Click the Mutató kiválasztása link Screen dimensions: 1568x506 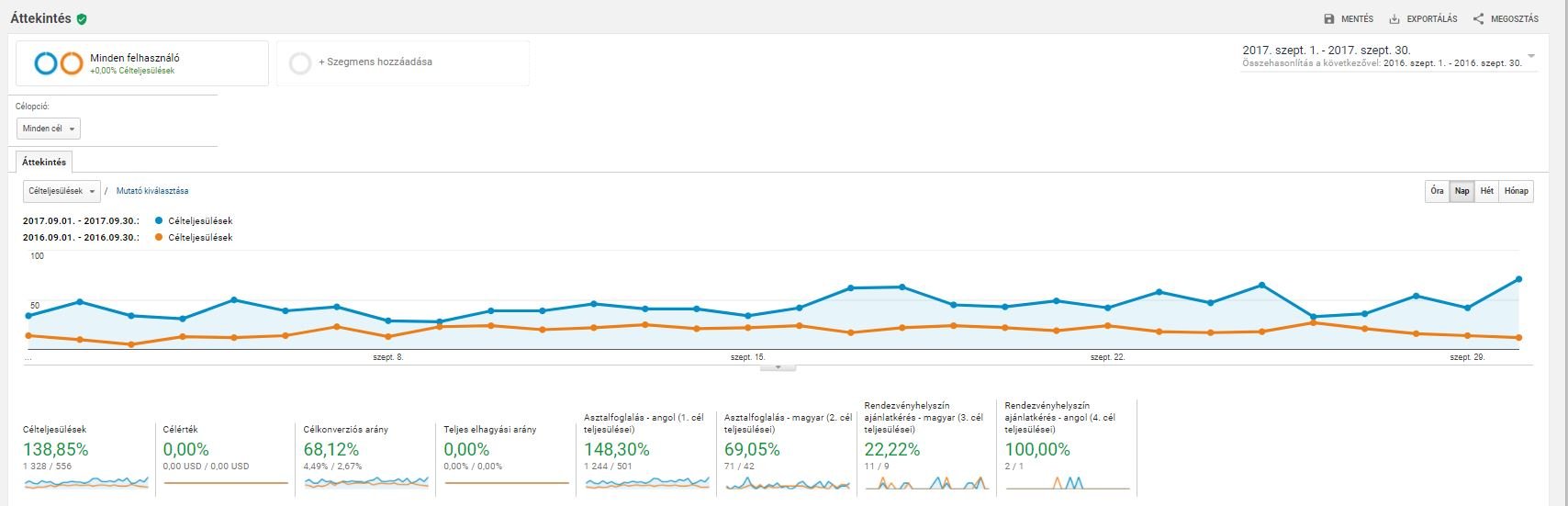point(152,191)
